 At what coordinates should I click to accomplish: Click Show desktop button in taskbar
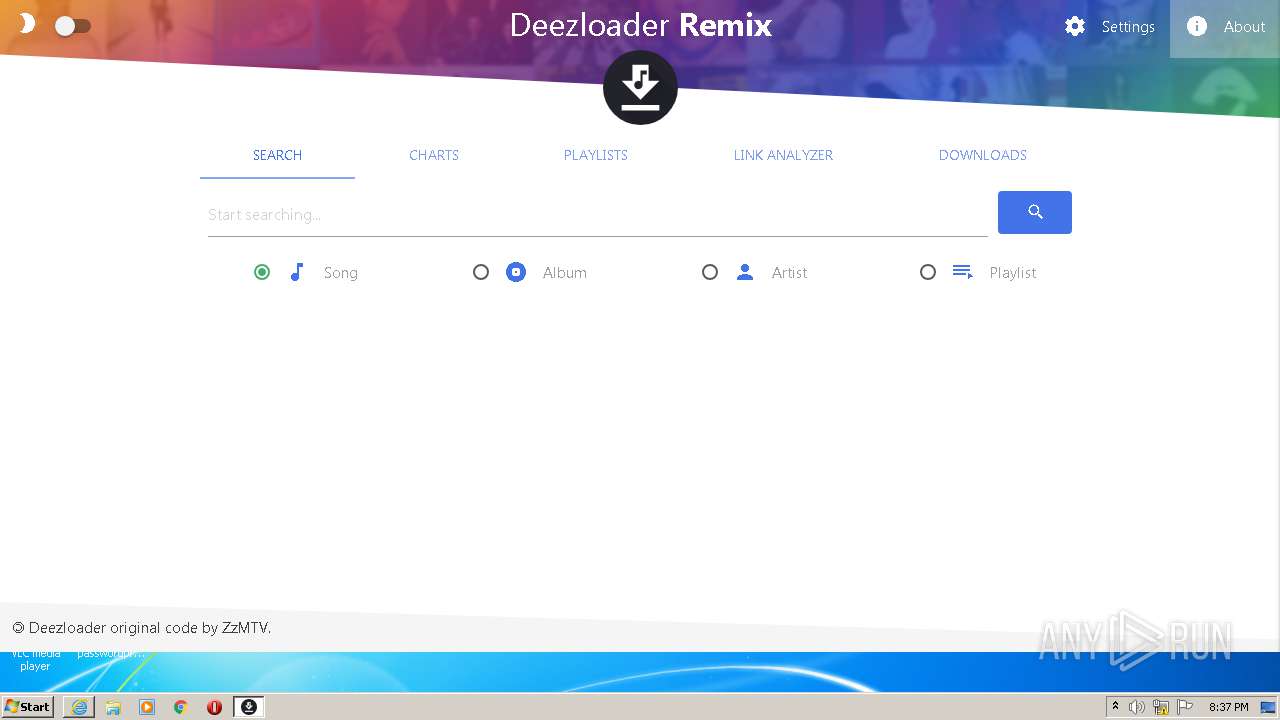click(1268, 707)
